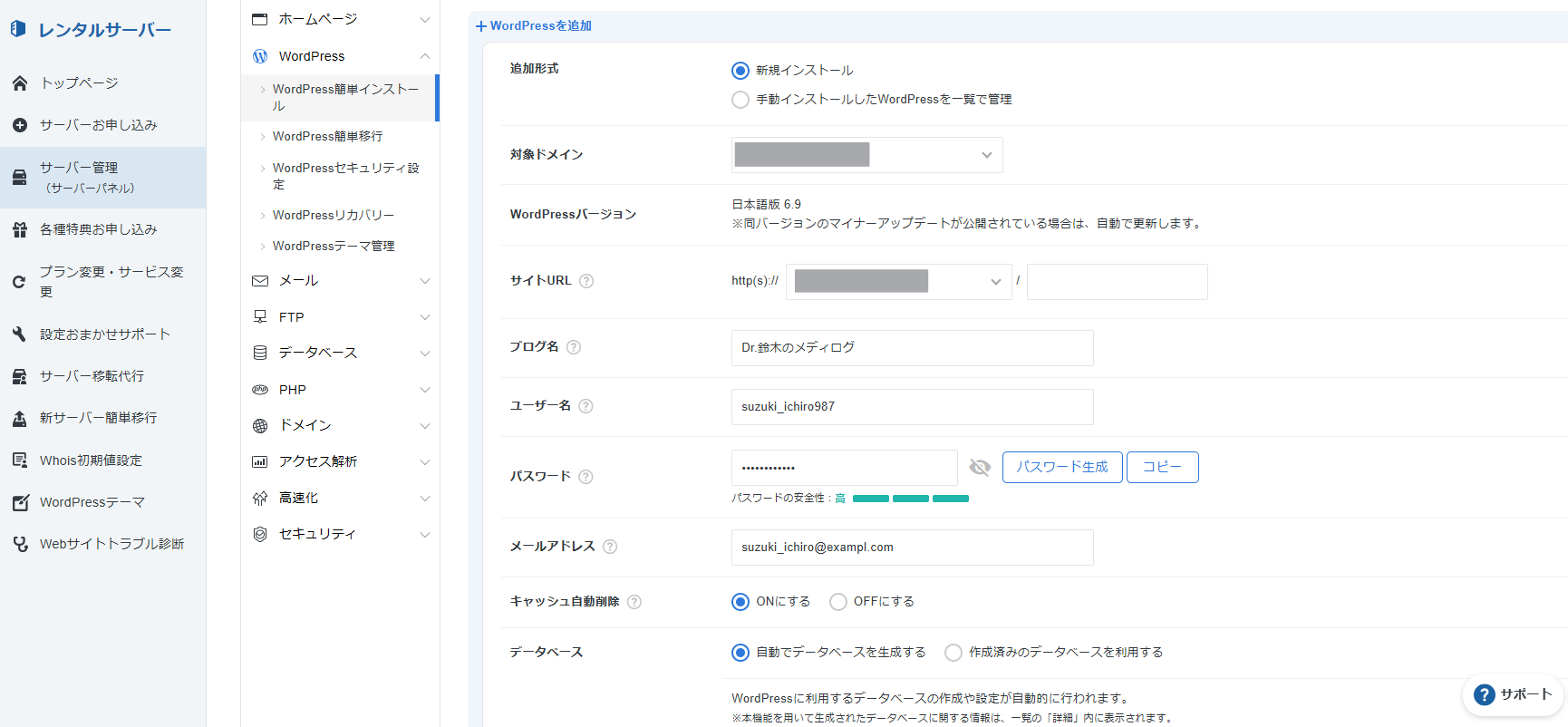This screenshot has width=1568, height=727.
Task: Select 手動インストールしたWordPressを一覧で管理 radio
Action: pos(740,100)
